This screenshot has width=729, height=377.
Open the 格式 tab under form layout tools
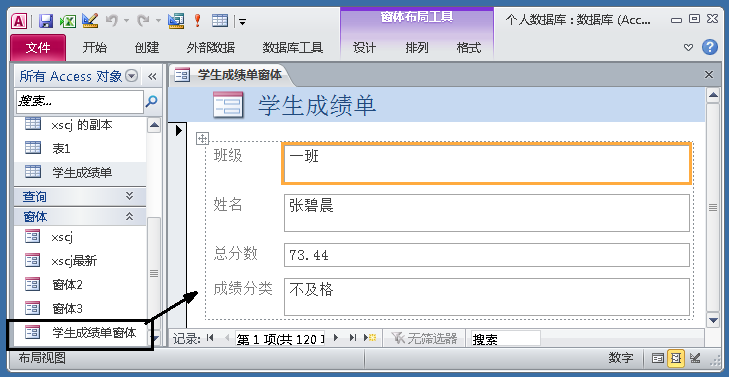[469, 47]
